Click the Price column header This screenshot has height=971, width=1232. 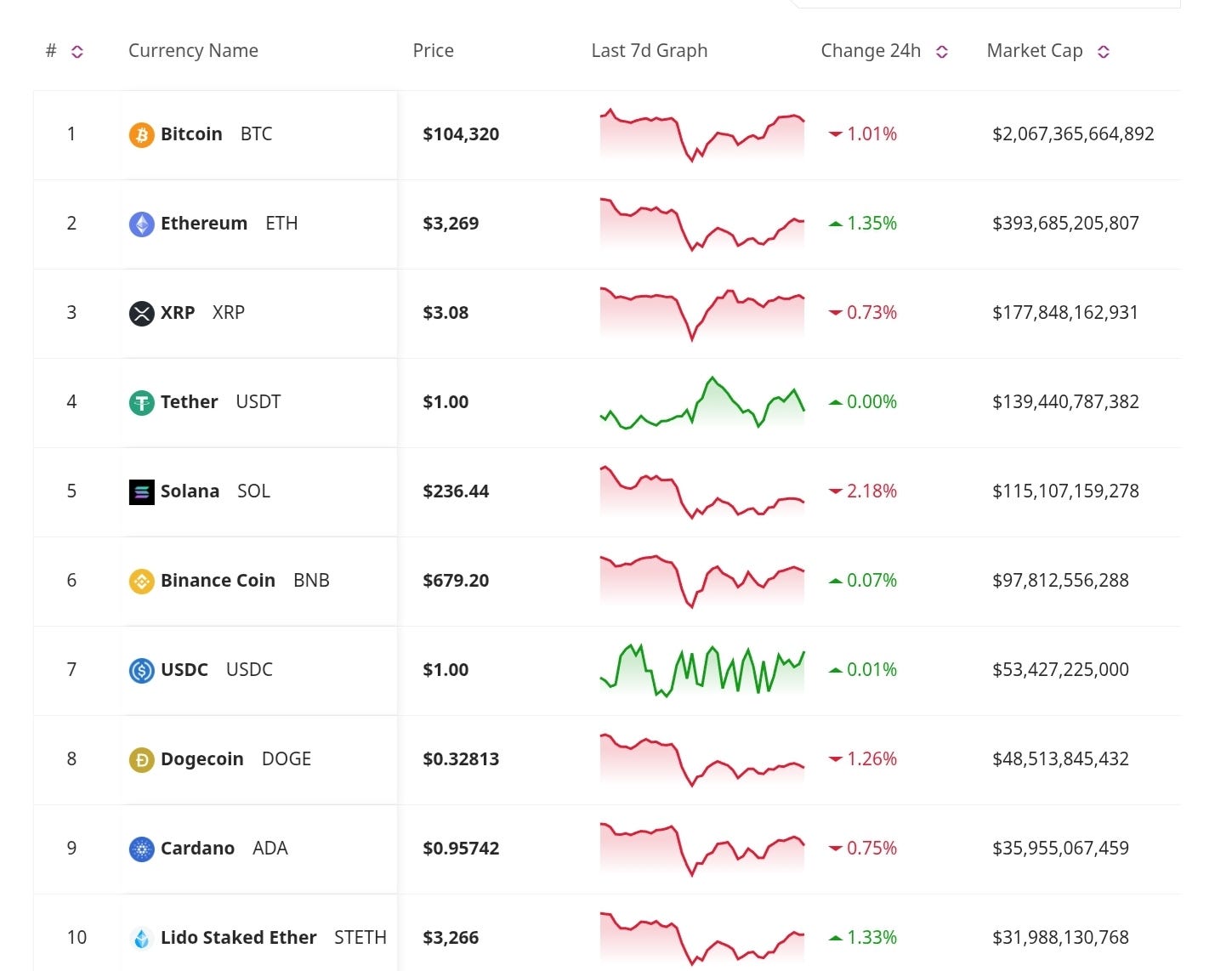click(x=434, y=51)
